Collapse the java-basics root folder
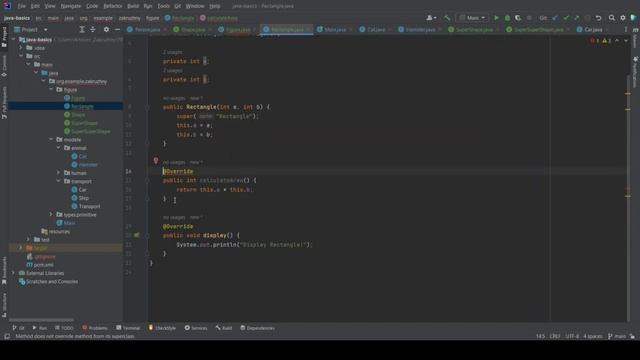This screenshot has width=640, height=360. coord(14,40)
